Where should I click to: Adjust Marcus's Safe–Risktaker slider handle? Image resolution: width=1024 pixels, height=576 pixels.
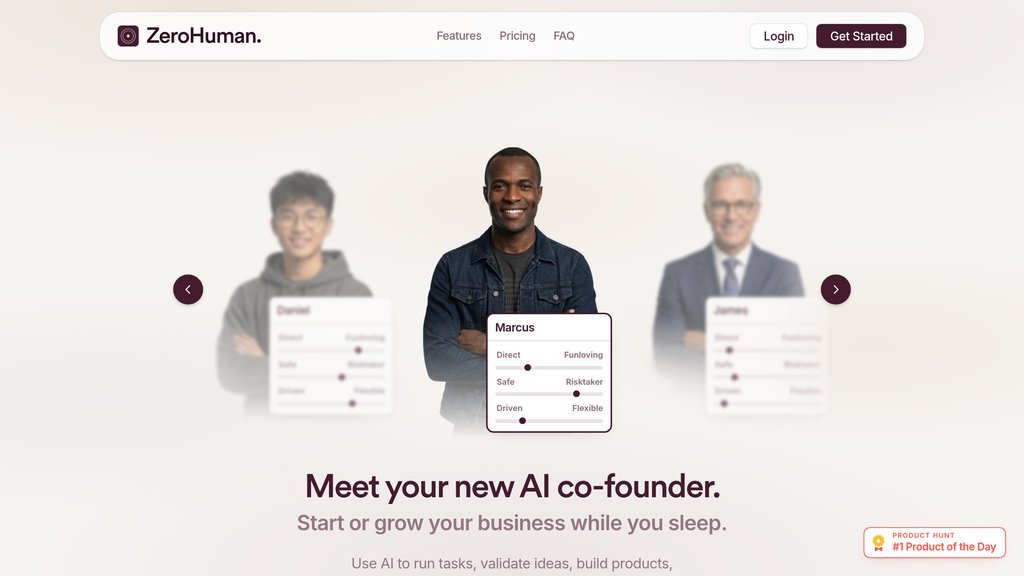coord(576,394)
